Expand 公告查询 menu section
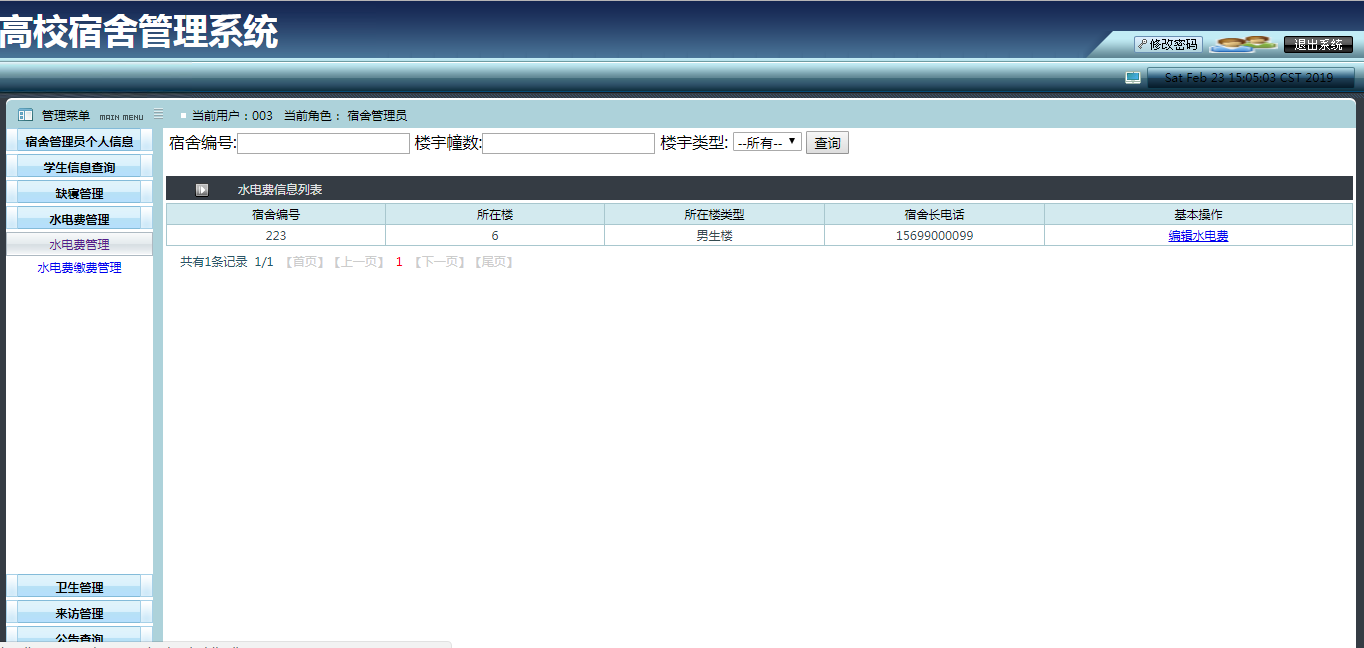 tap(79, 637)
